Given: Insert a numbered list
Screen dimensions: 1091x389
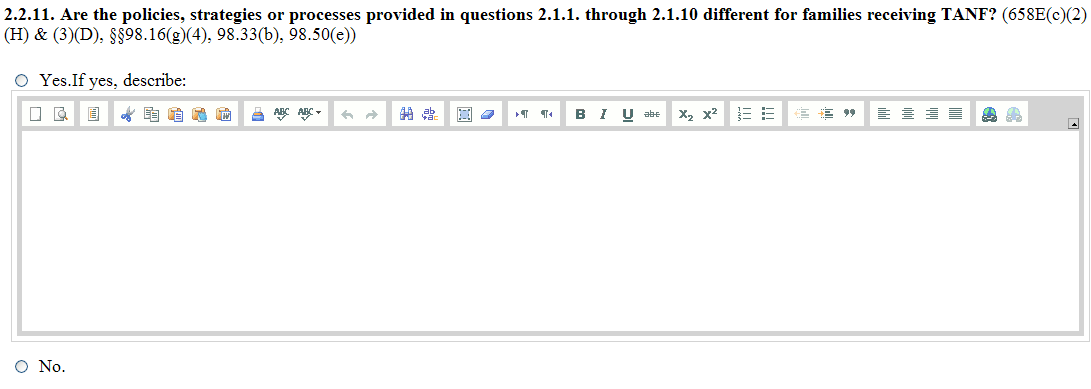Looking at the screenshot, I should pos(744,114).
